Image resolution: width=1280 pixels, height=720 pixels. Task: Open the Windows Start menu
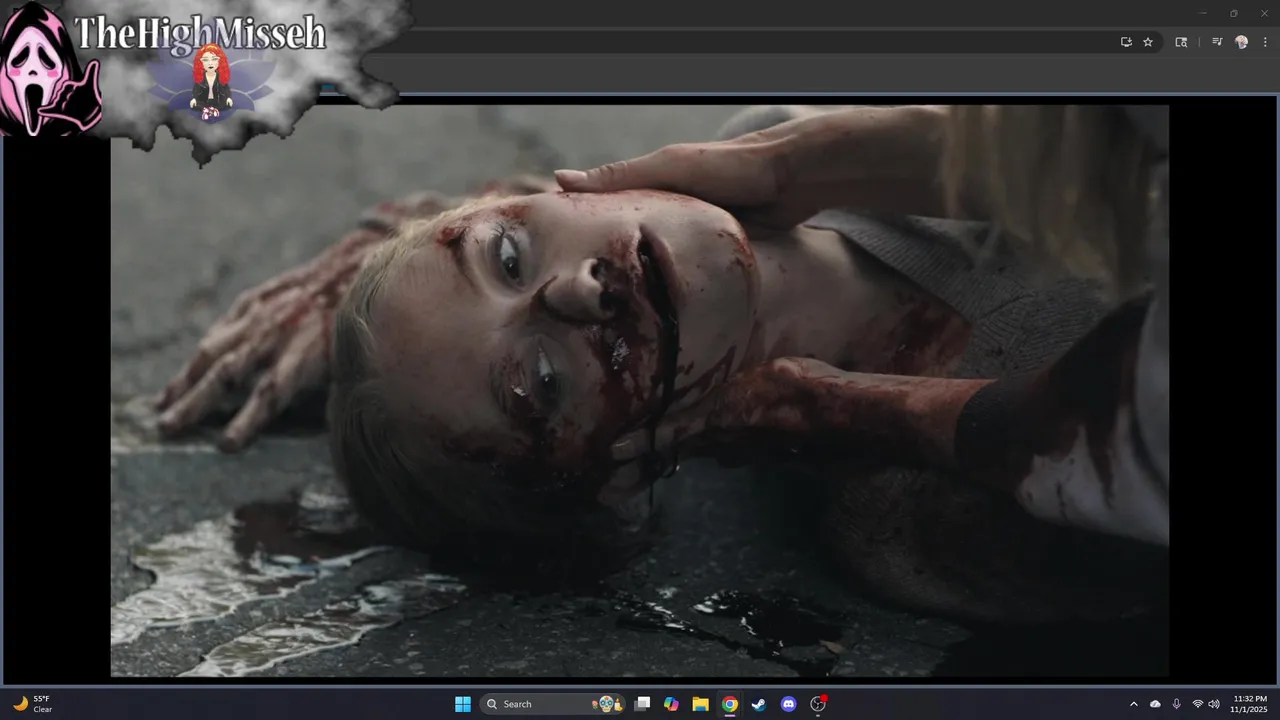(x=463, y=704)
